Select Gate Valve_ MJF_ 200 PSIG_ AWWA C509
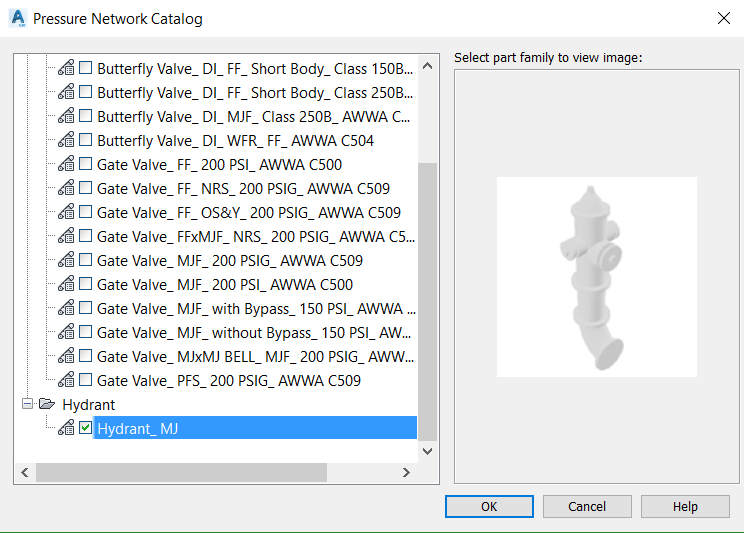This screenshot has height=533, width=744. tap(230, 261)
